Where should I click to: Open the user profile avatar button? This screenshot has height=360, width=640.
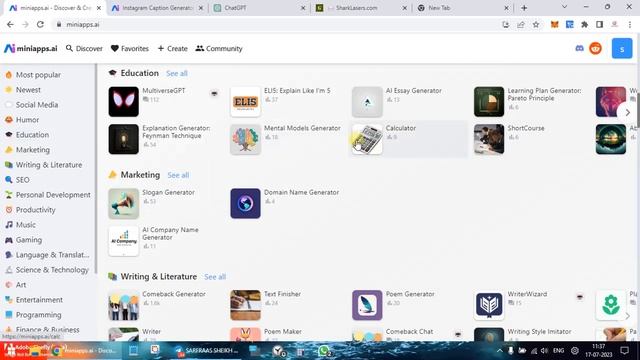622,49
